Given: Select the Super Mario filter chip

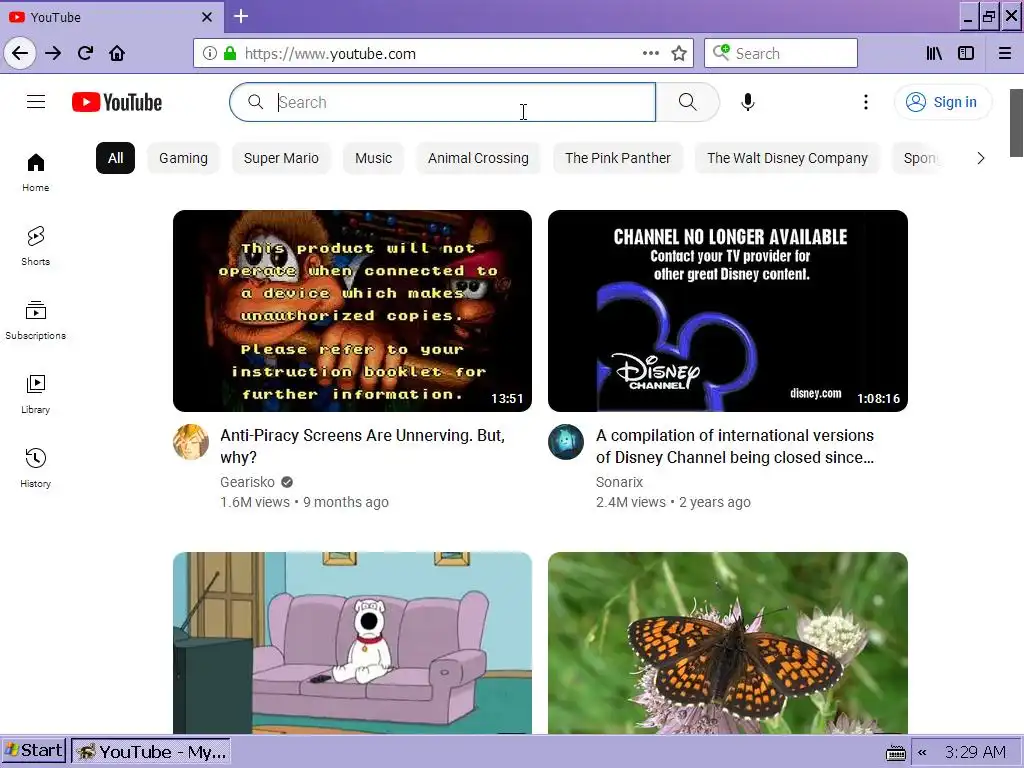Looking at the screenshot, I should (281, 158).
